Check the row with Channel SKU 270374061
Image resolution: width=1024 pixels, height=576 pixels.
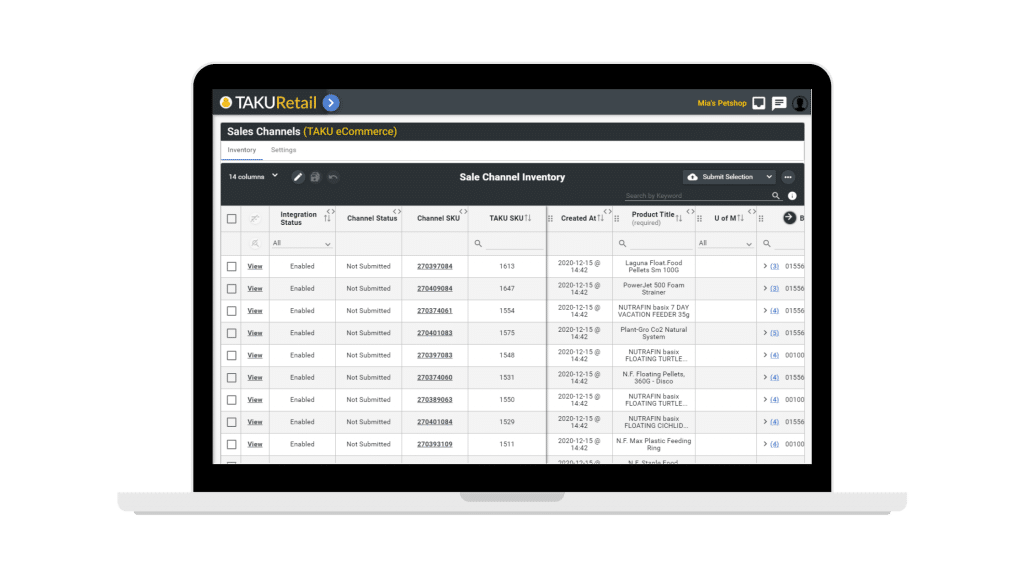pos(232,311)
